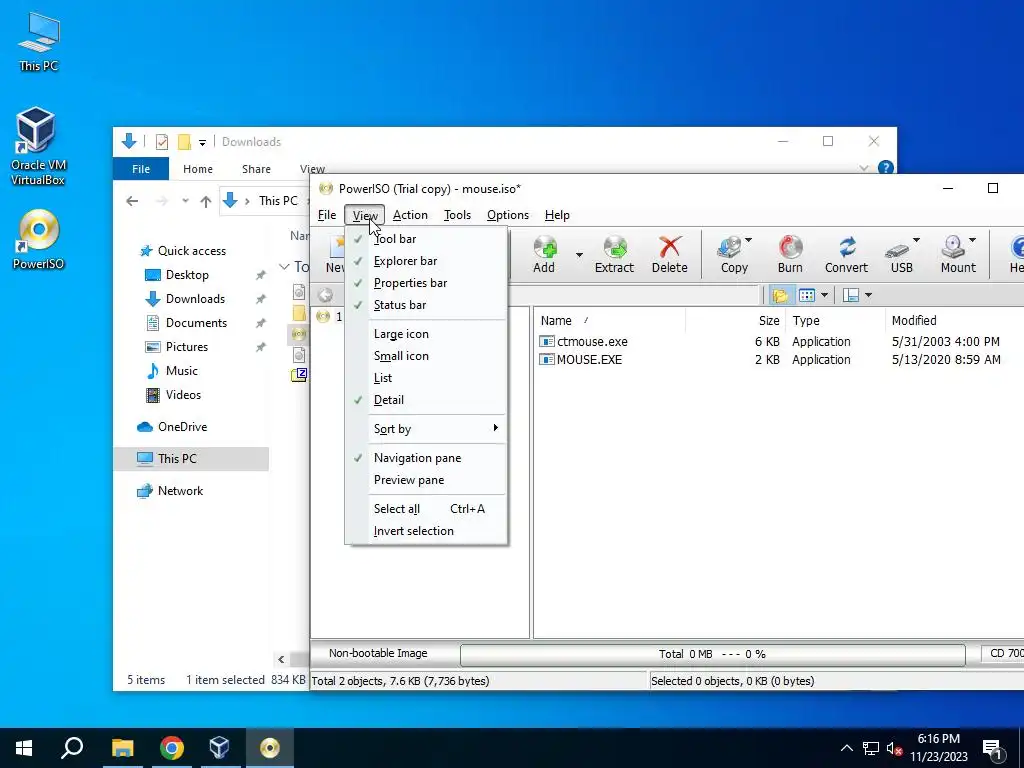The width and height of the screenshot is (1024, 768).
Task: Click the red Delete toolbar icon
Action: 669,255
